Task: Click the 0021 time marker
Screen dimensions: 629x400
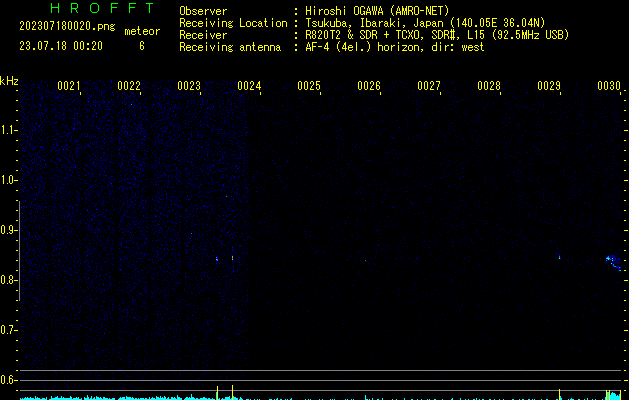Action: (x=68, y=87)
